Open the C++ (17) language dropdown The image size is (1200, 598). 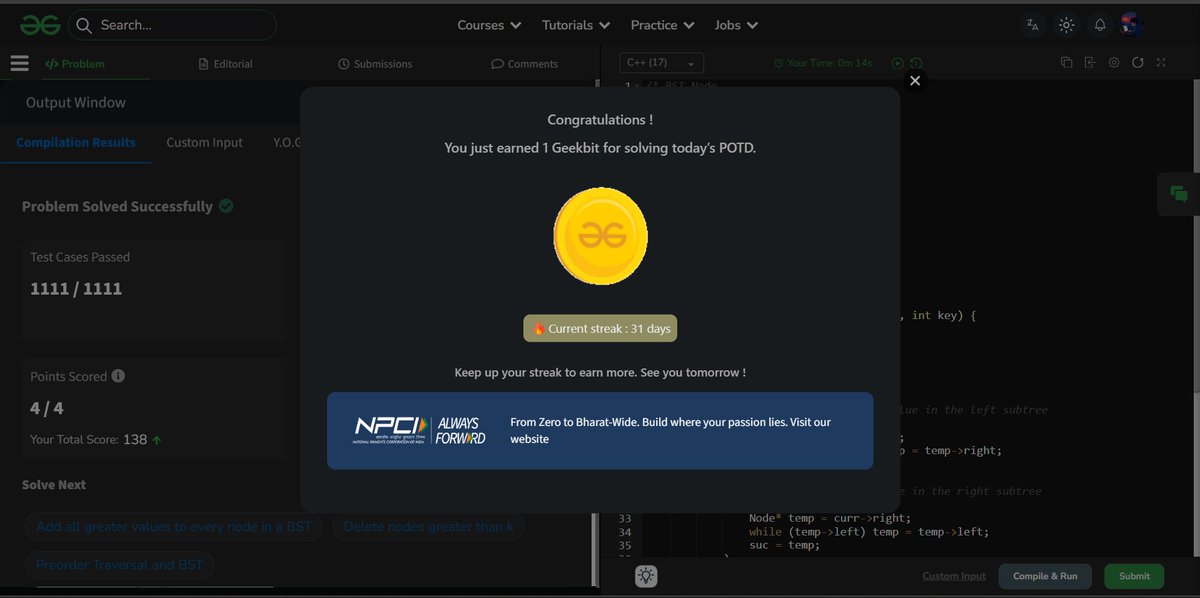click(x=661, y=63)
